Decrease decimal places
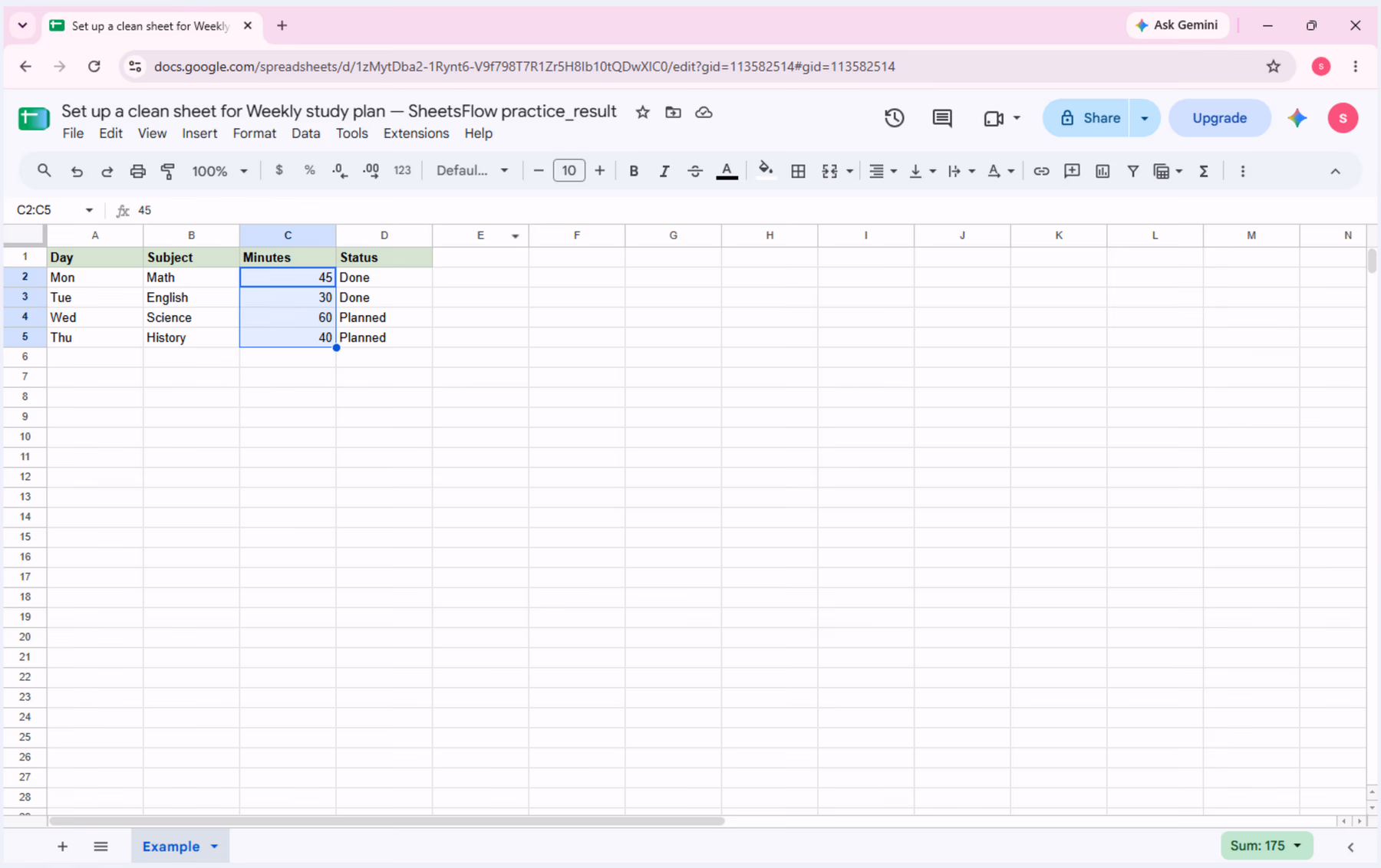This screenshot has height=868, width=1381. [340, 170]
